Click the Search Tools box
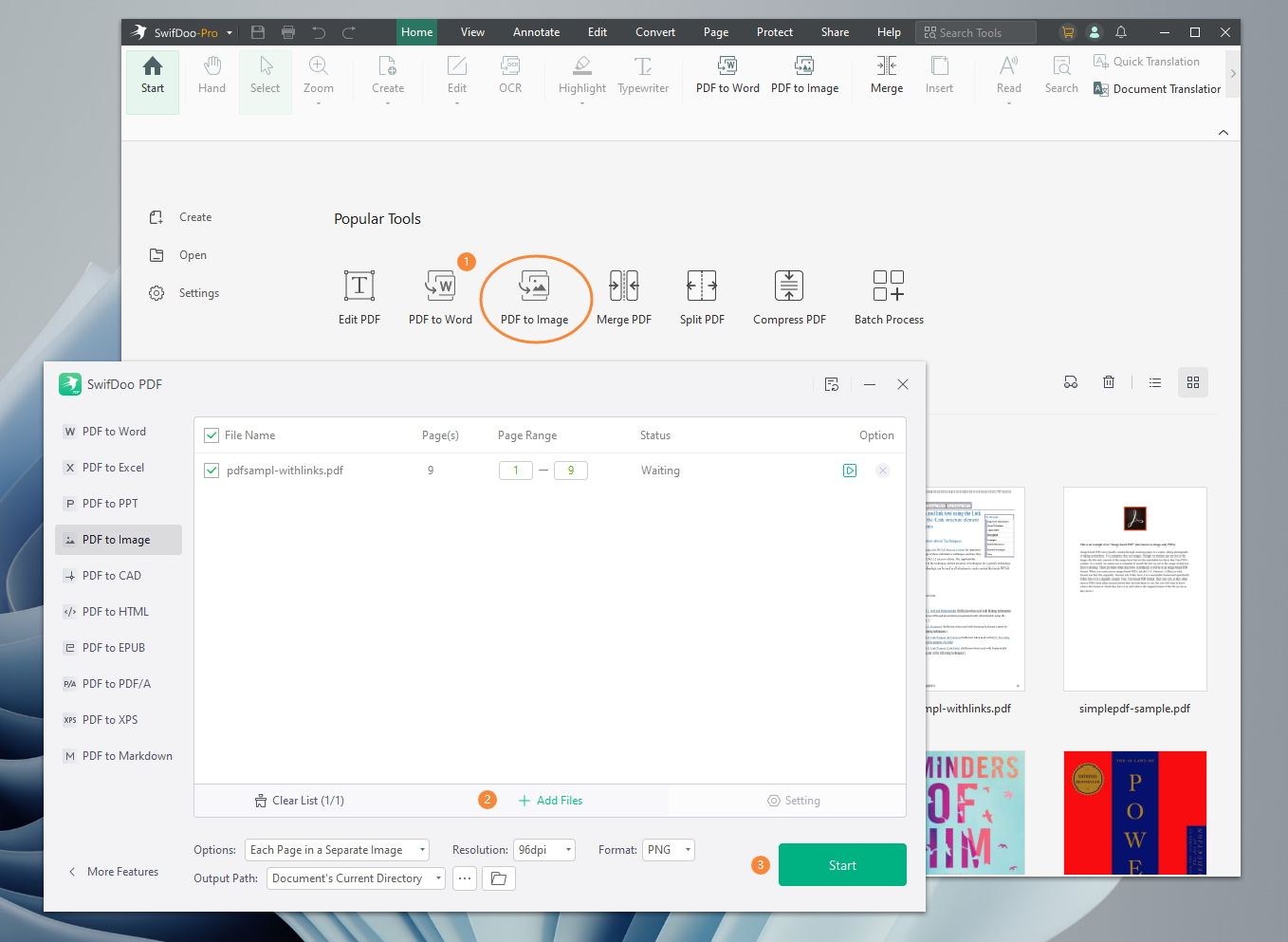1288x942 pixels. click(976, 32)
